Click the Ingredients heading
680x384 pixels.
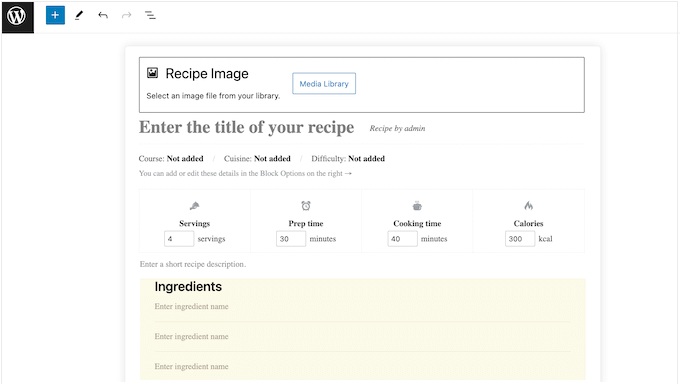[x=188, y=287]
